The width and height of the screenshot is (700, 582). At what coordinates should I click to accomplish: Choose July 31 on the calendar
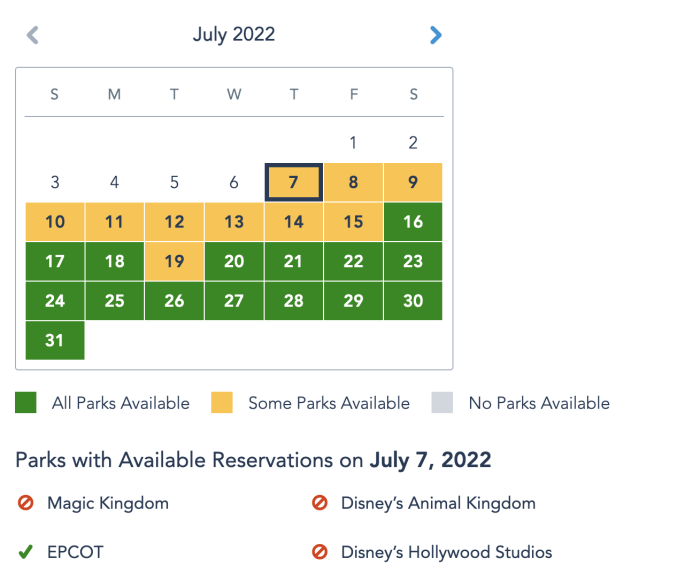55,340
